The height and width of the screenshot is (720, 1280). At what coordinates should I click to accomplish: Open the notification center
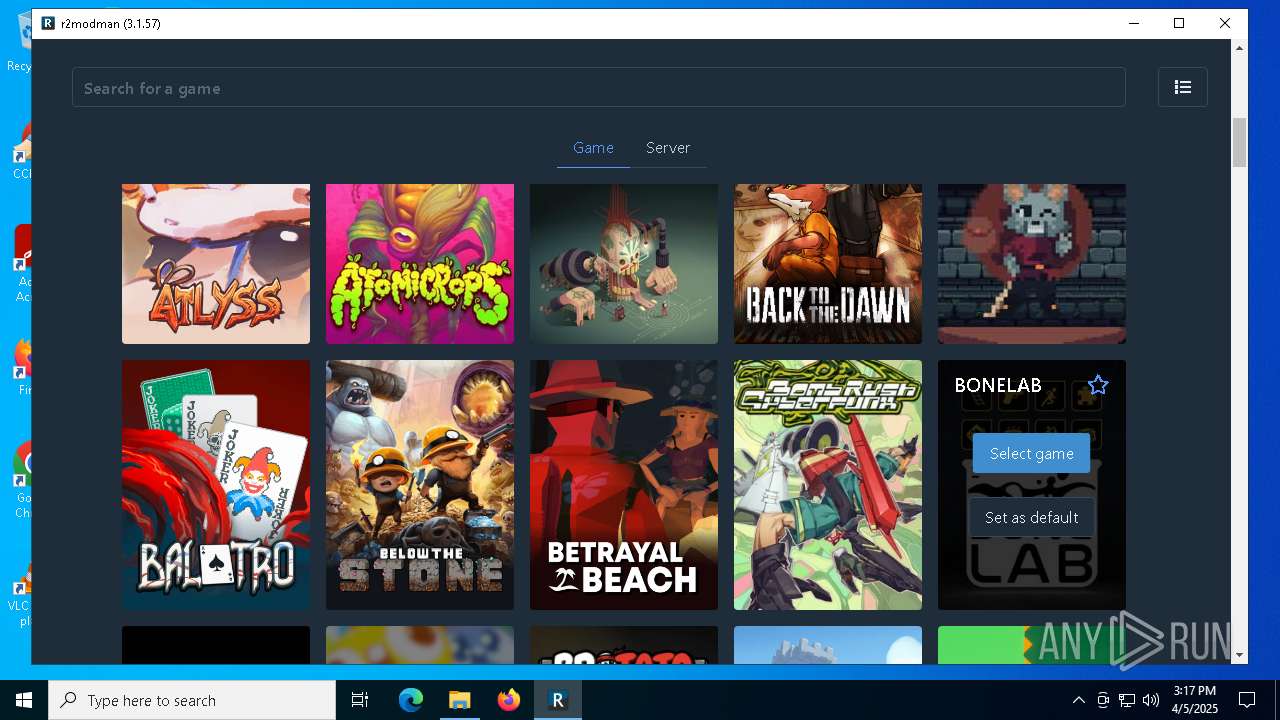click(1247, 700)
